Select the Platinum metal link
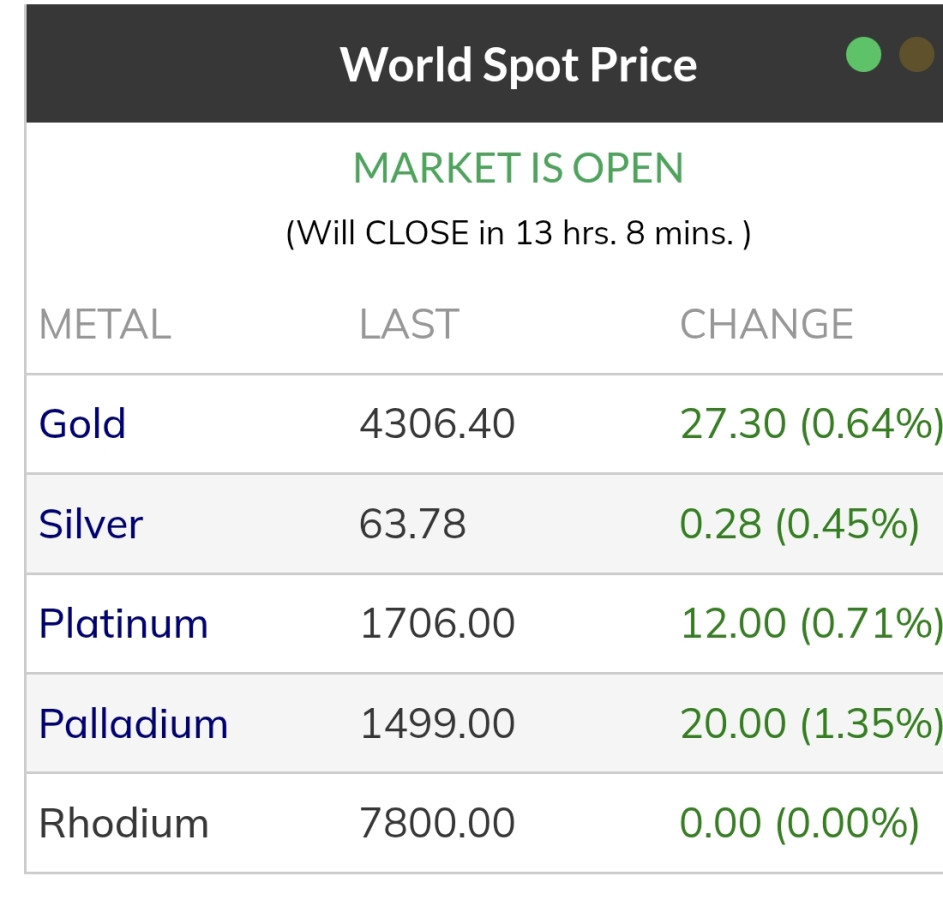Viewport: 943px width, 900px height. 123,624
